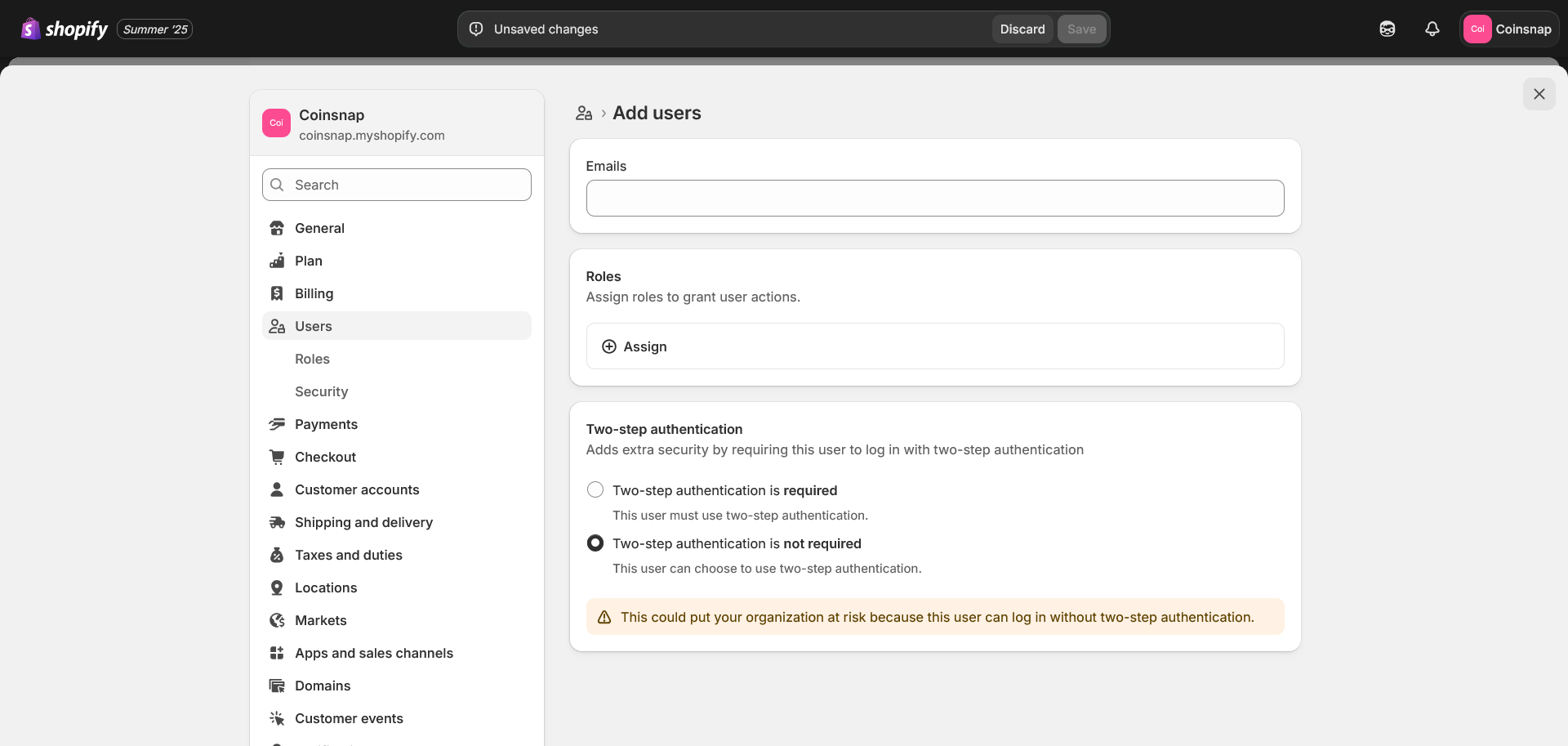Open Shipping and delivery settings
The width and height of the screenshot is (1568, 746).
click(x=363, y=522)
